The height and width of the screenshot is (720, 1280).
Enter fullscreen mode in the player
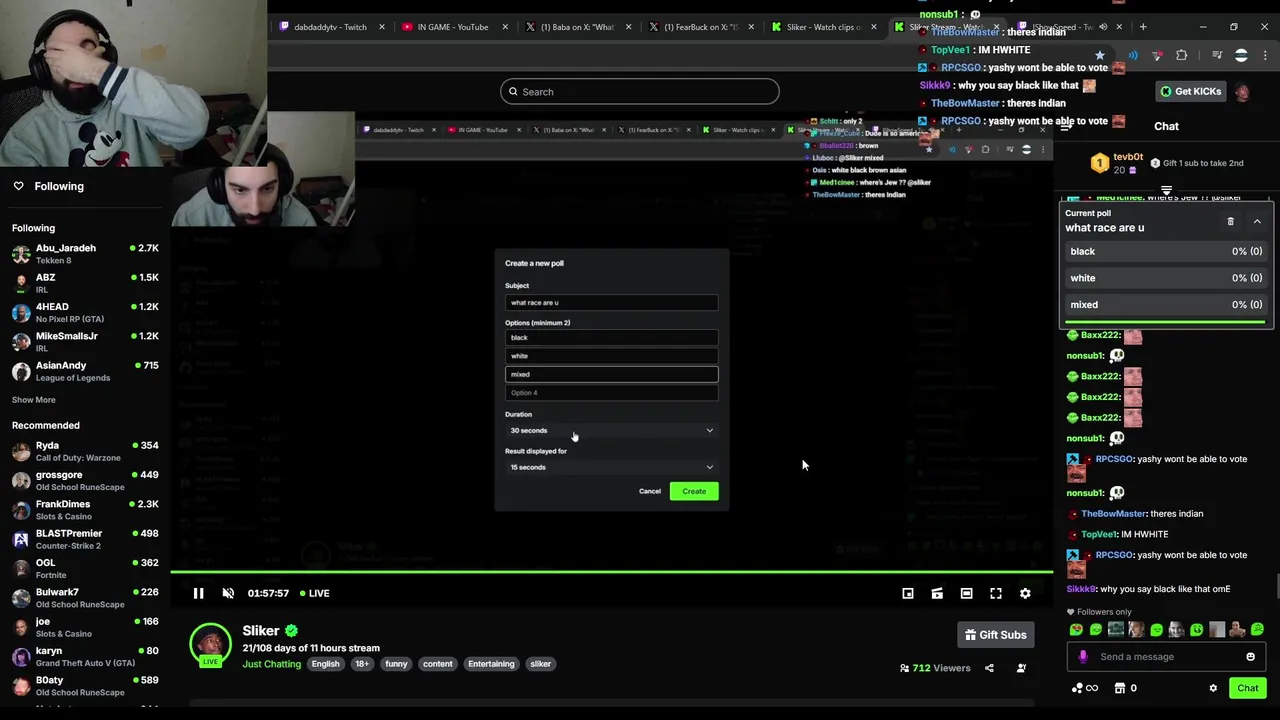pos(996,593)
